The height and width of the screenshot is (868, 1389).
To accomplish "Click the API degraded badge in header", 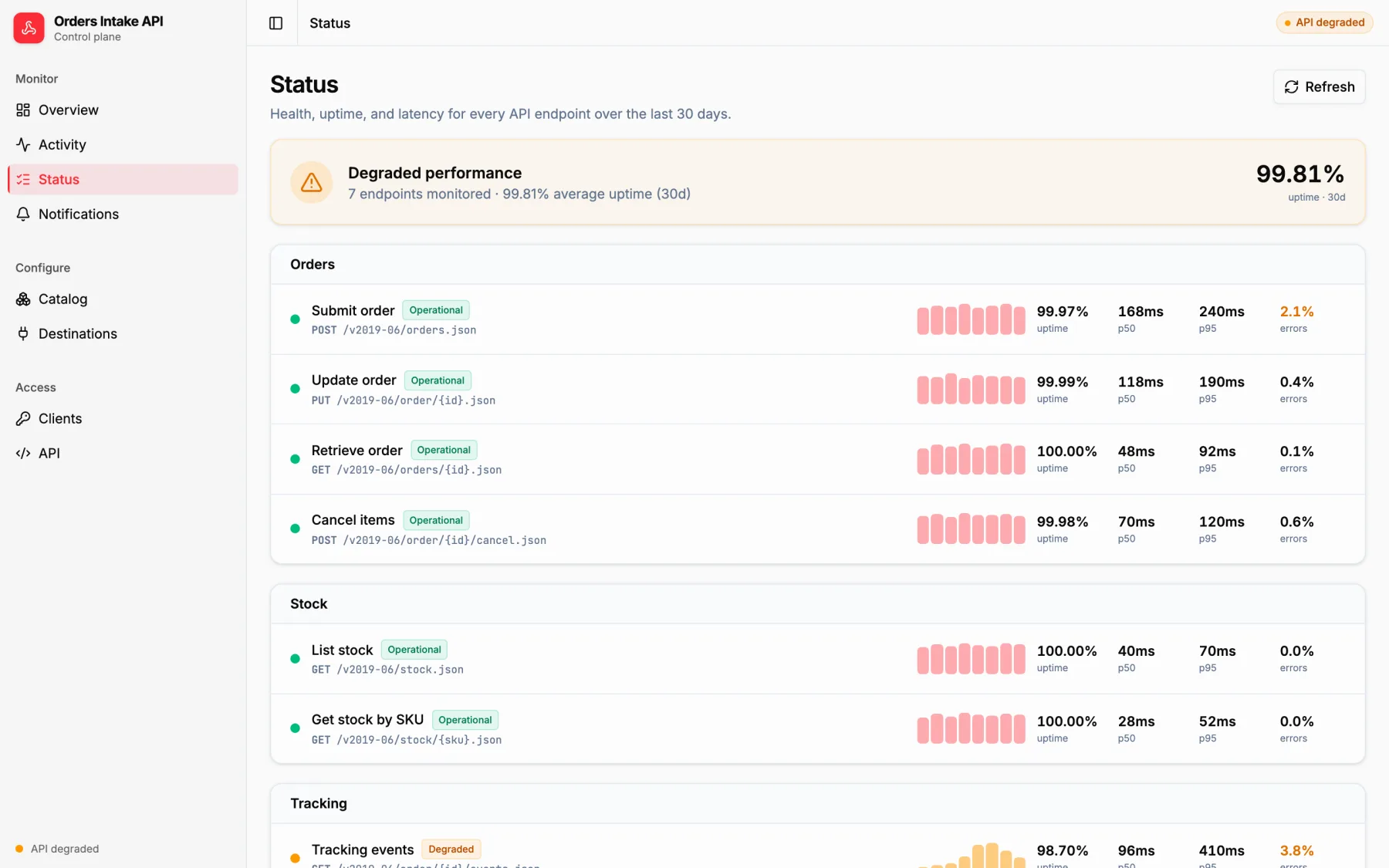I will point(1324,22).
